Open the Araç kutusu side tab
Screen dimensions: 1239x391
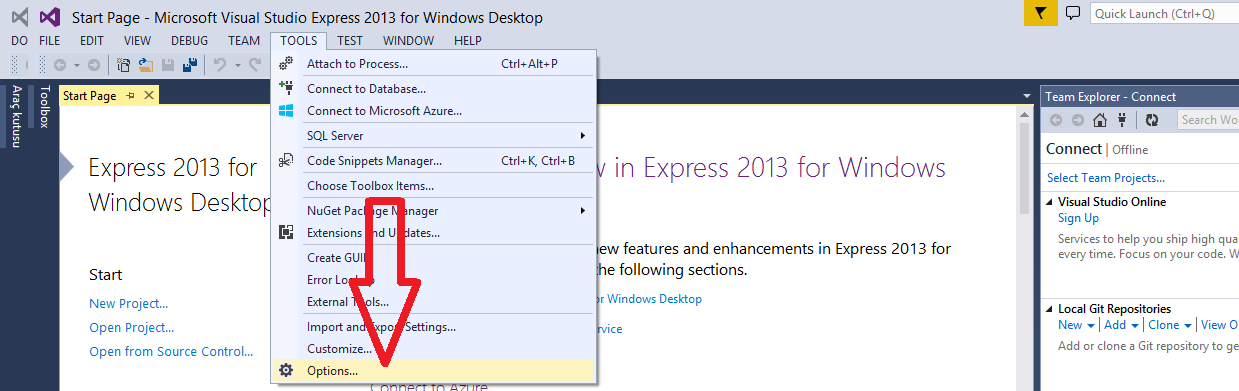(x=16, y=116)
